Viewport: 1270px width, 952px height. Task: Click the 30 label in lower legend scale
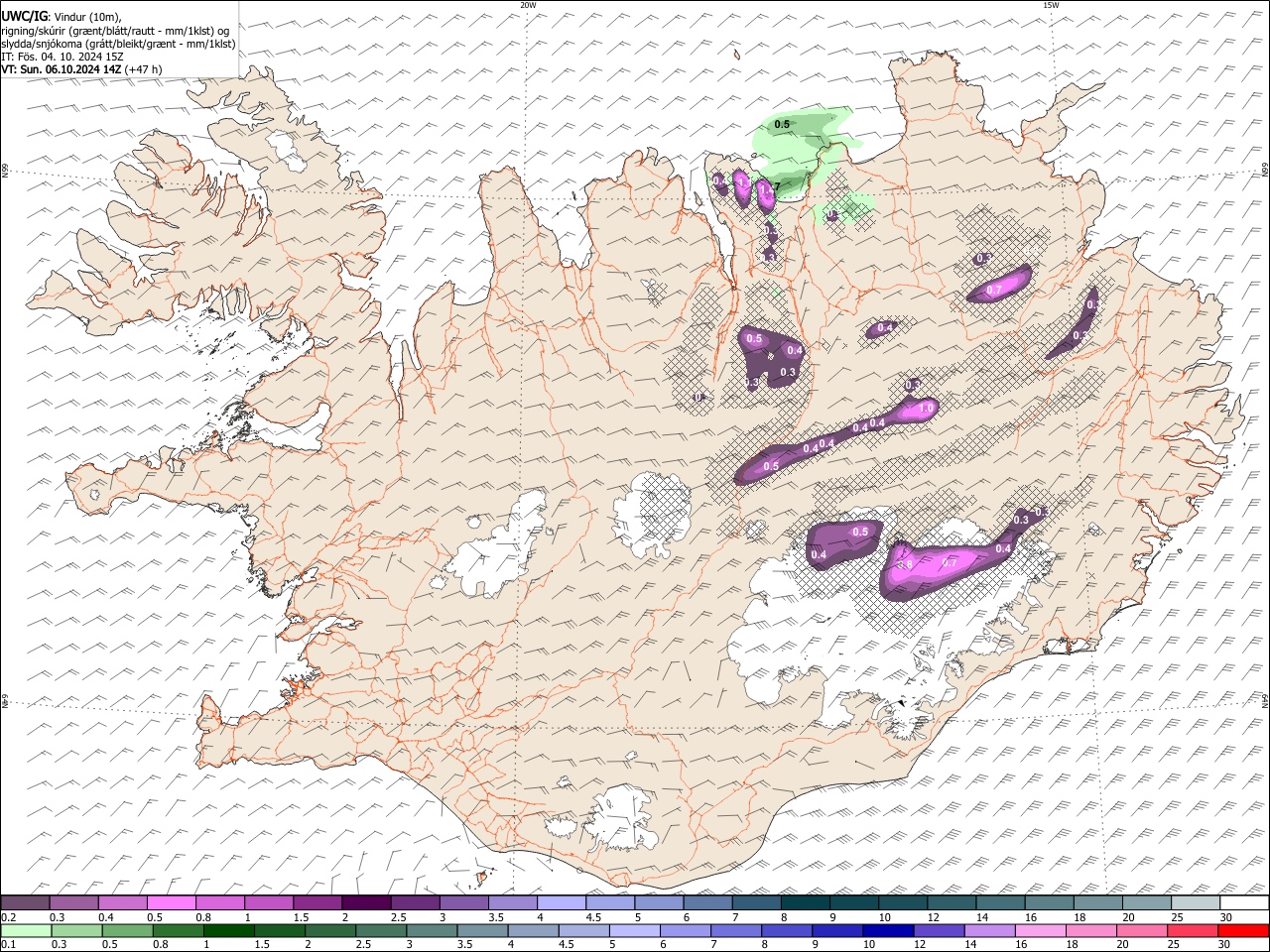click(x=1226, y=944)
